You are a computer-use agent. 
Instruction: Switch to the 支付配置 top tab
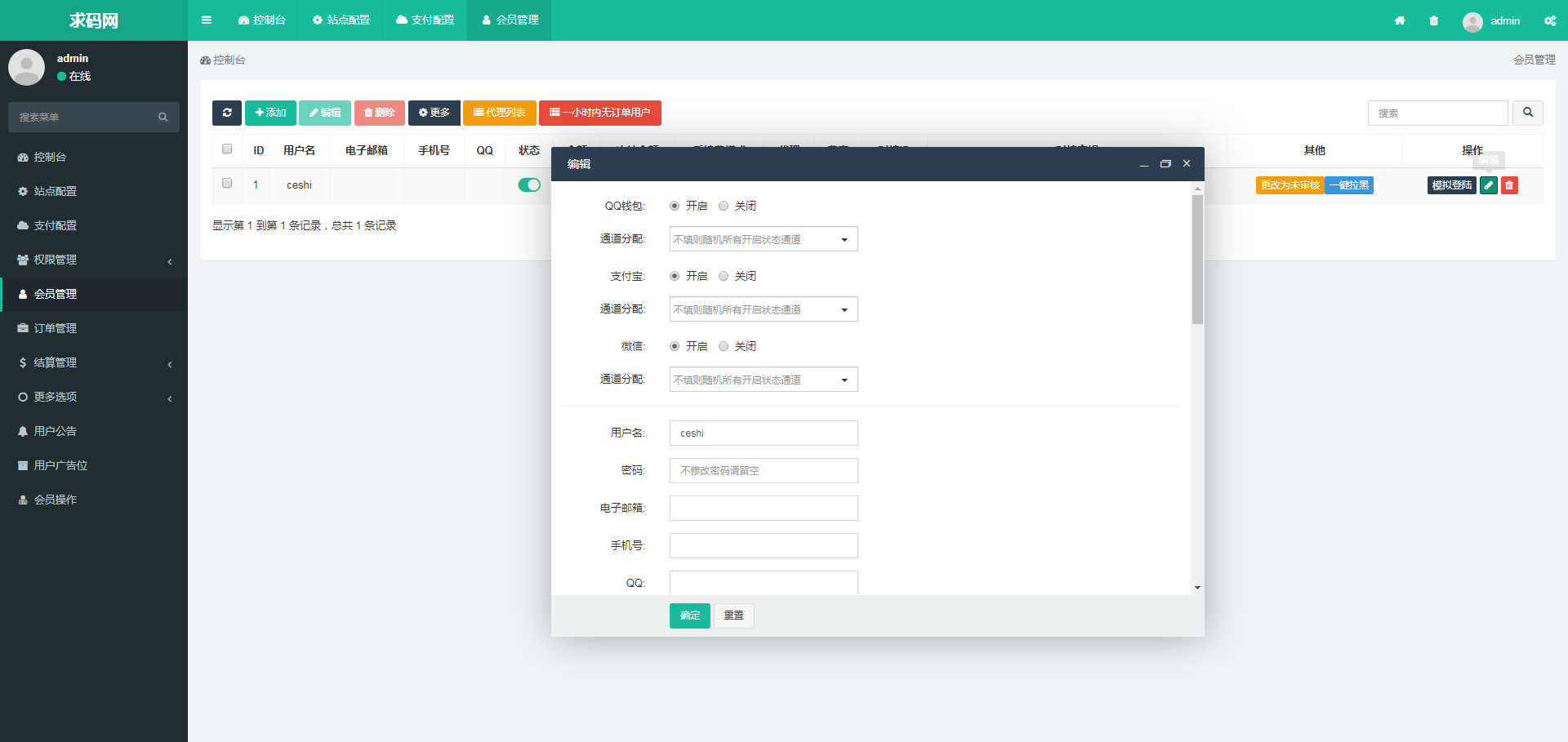[x=425, y=20]
